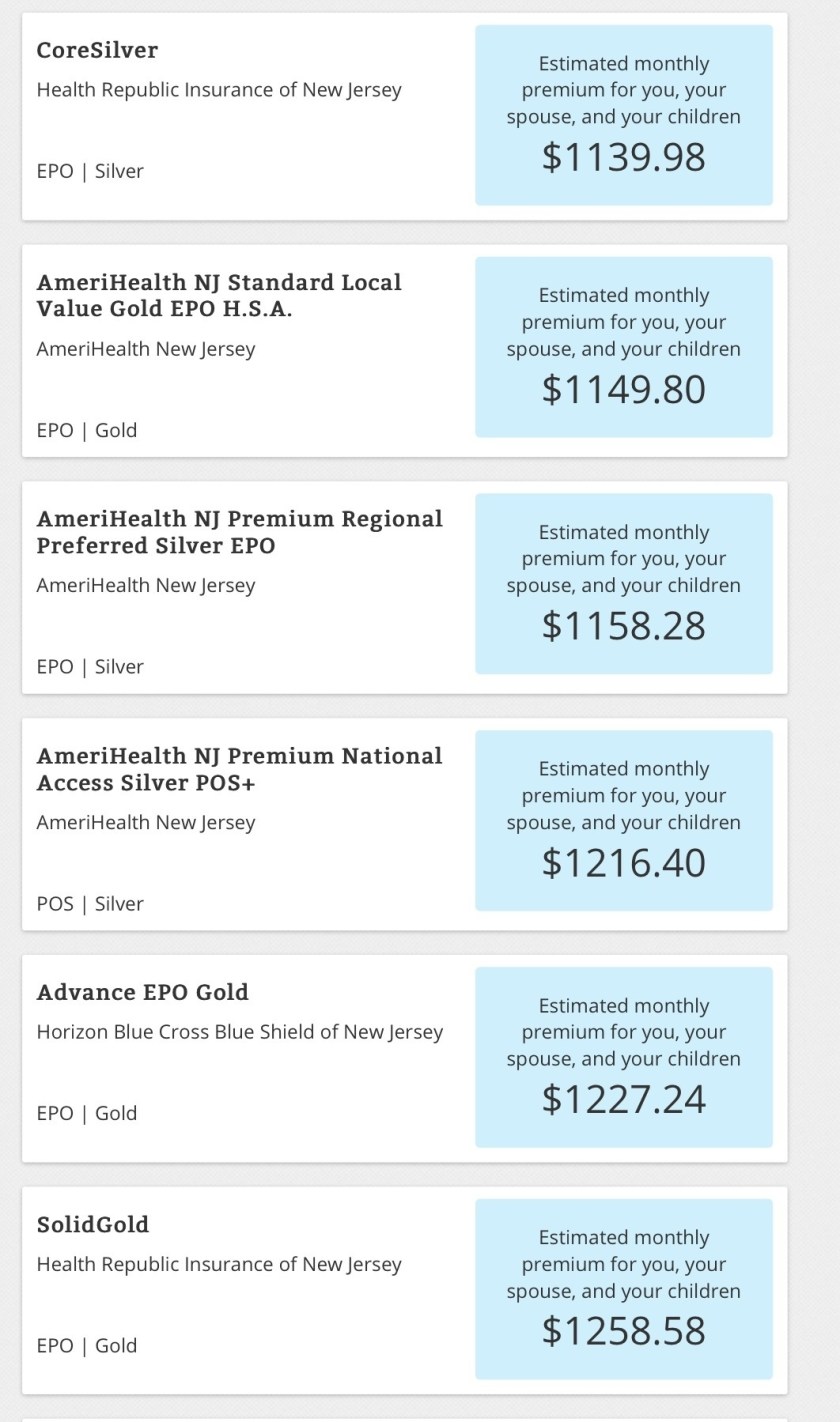Open the SolidGold plan title
This screenshot has height=1422, width=840.
pyautogui.click(x=93, y=1224)
